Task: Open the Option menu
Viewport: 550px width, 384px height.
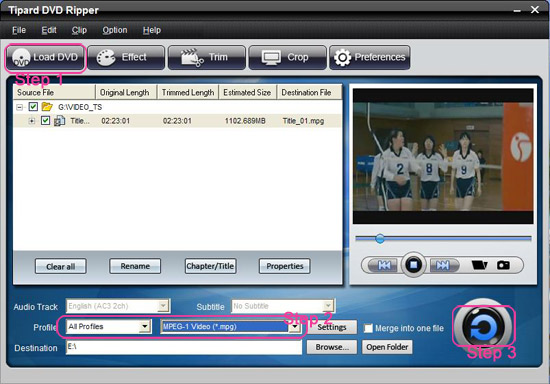Action: pyautogui.click(x=115, y=30)
